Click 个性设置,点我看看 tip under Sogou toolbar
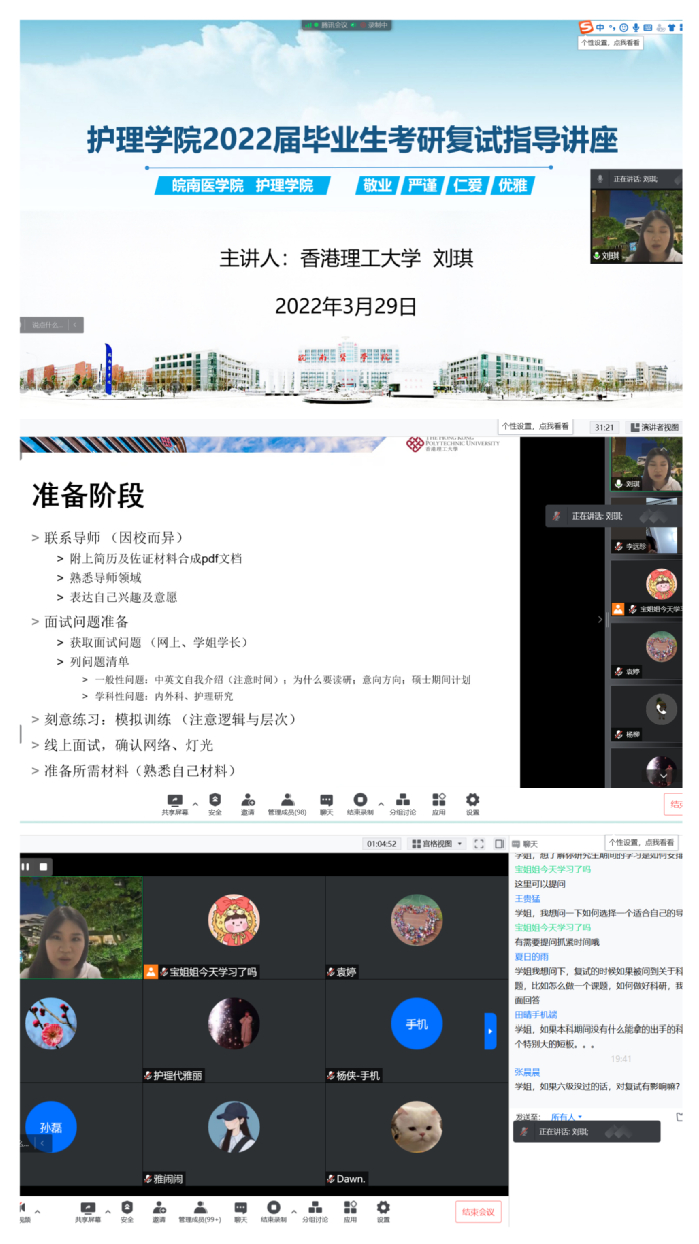The height and width of the screenshot is (1244, 699). pyautogui.click(x=610, y=43)
